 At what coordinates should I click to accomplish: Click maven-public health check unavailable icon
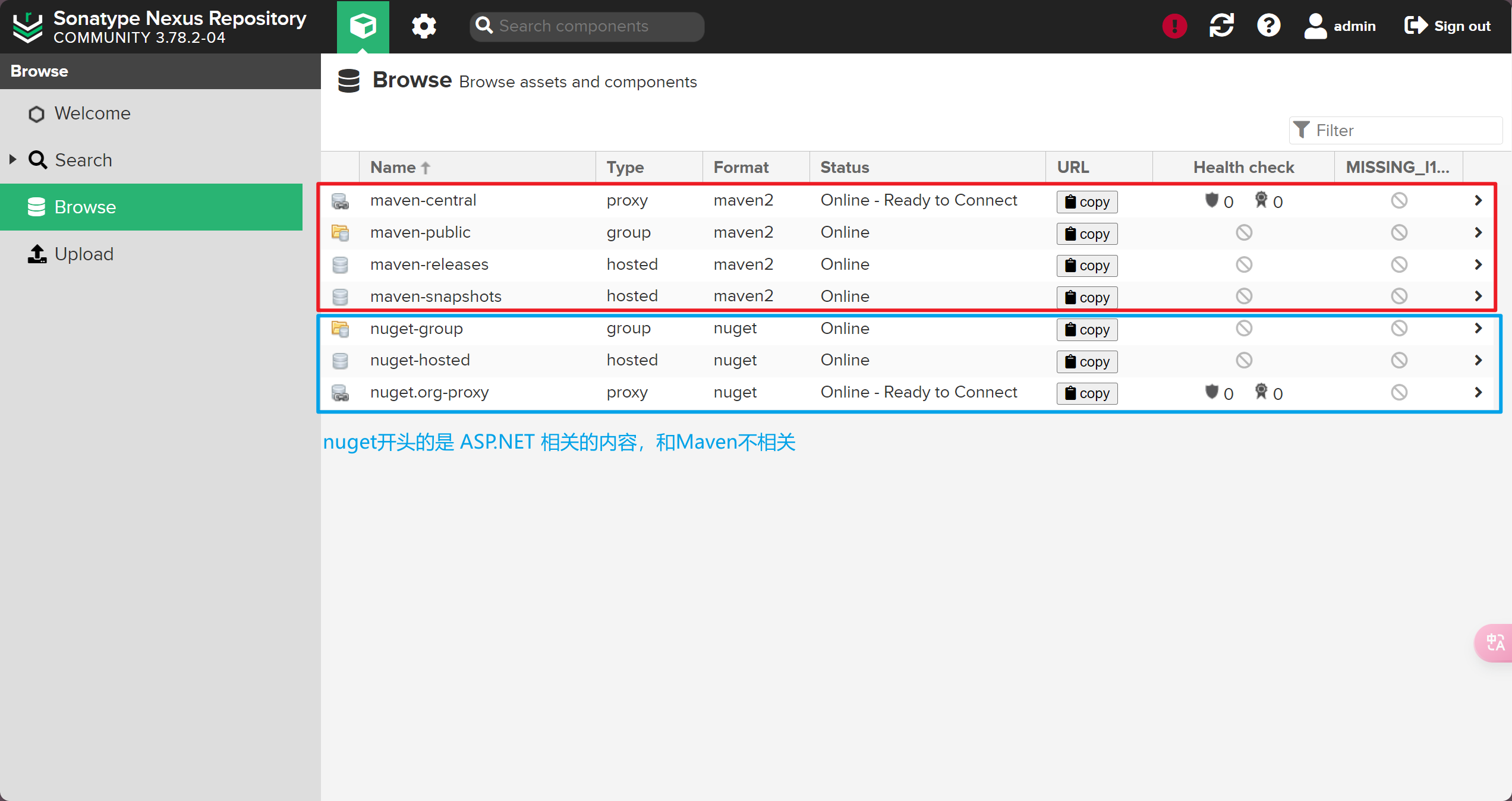click(x=1244, y=232)
